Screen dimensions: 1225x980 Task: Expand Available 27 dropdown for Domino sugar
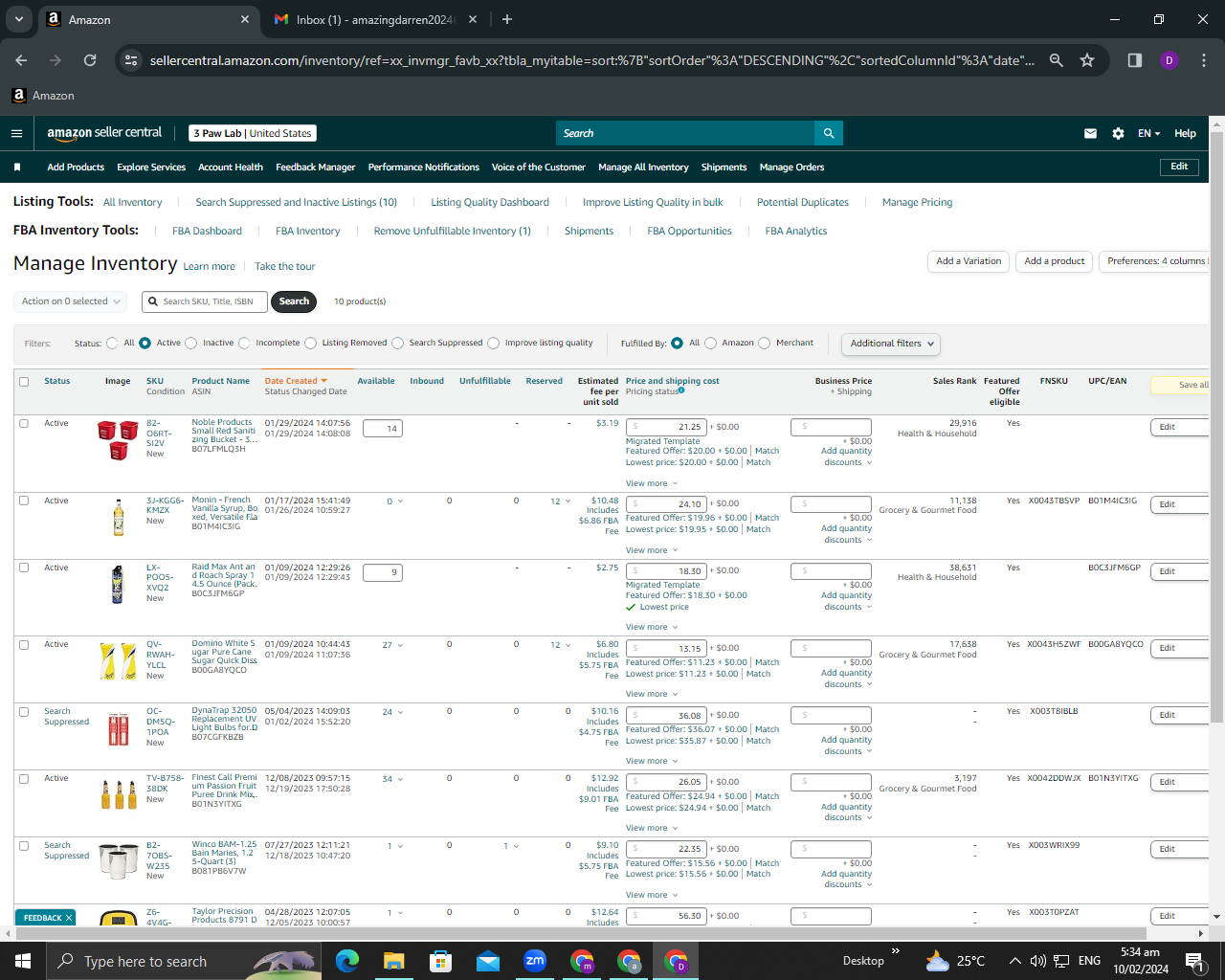coord(392,645)
